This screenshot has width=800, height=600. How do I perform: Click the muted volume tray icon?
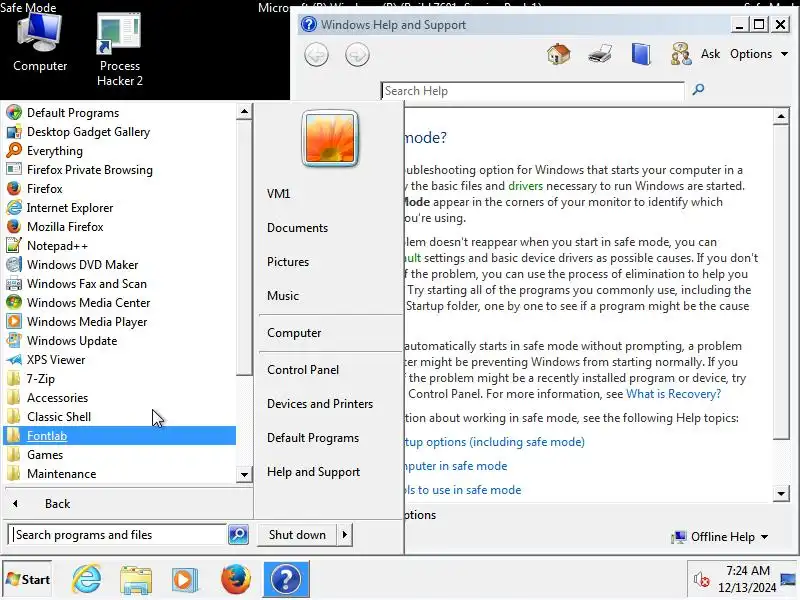coord(702,580)
